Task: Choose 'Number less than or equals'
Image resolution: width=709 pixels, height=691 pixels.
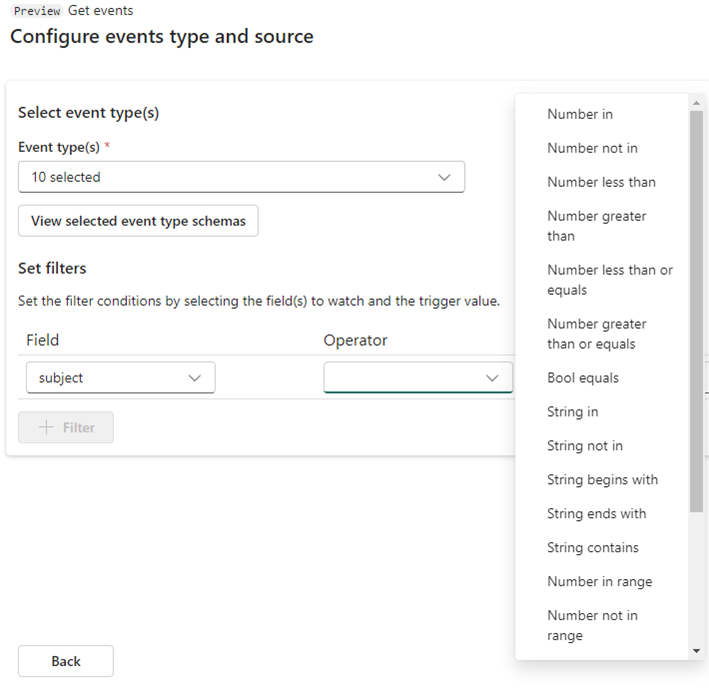Action: (610, 280)
